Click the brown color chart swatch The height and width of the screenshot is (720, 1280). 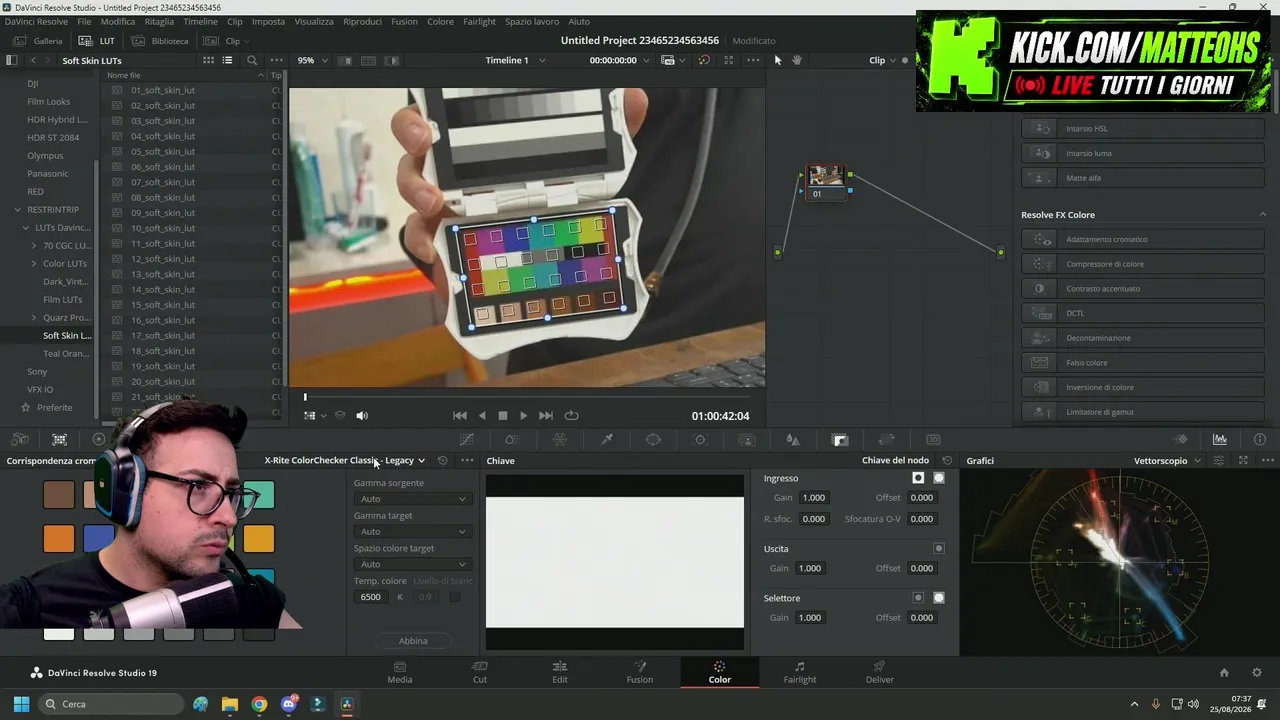point(59,495)
